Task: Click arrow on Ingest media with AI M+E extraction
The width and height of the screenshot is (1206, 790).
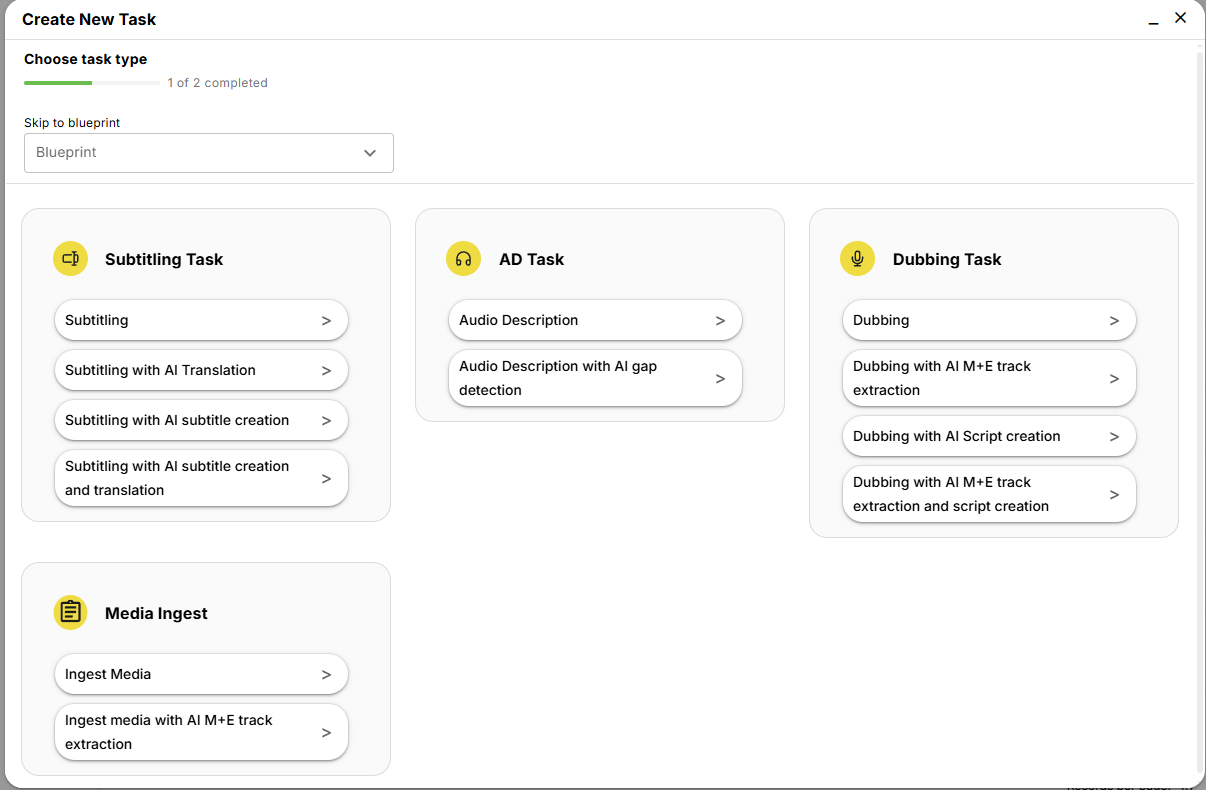Action: 326,732
